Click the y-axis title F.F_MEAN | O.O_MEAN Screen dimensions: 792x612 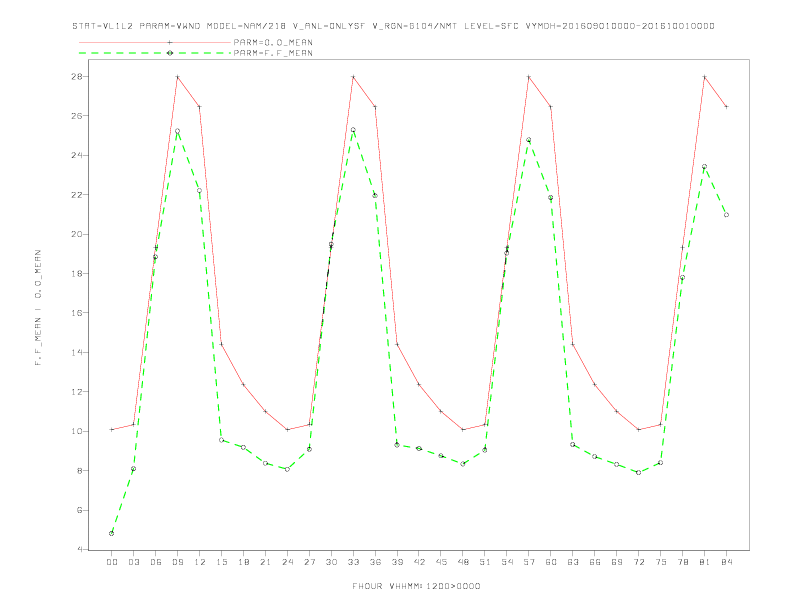pyautogui.click(x=38, y=308)
